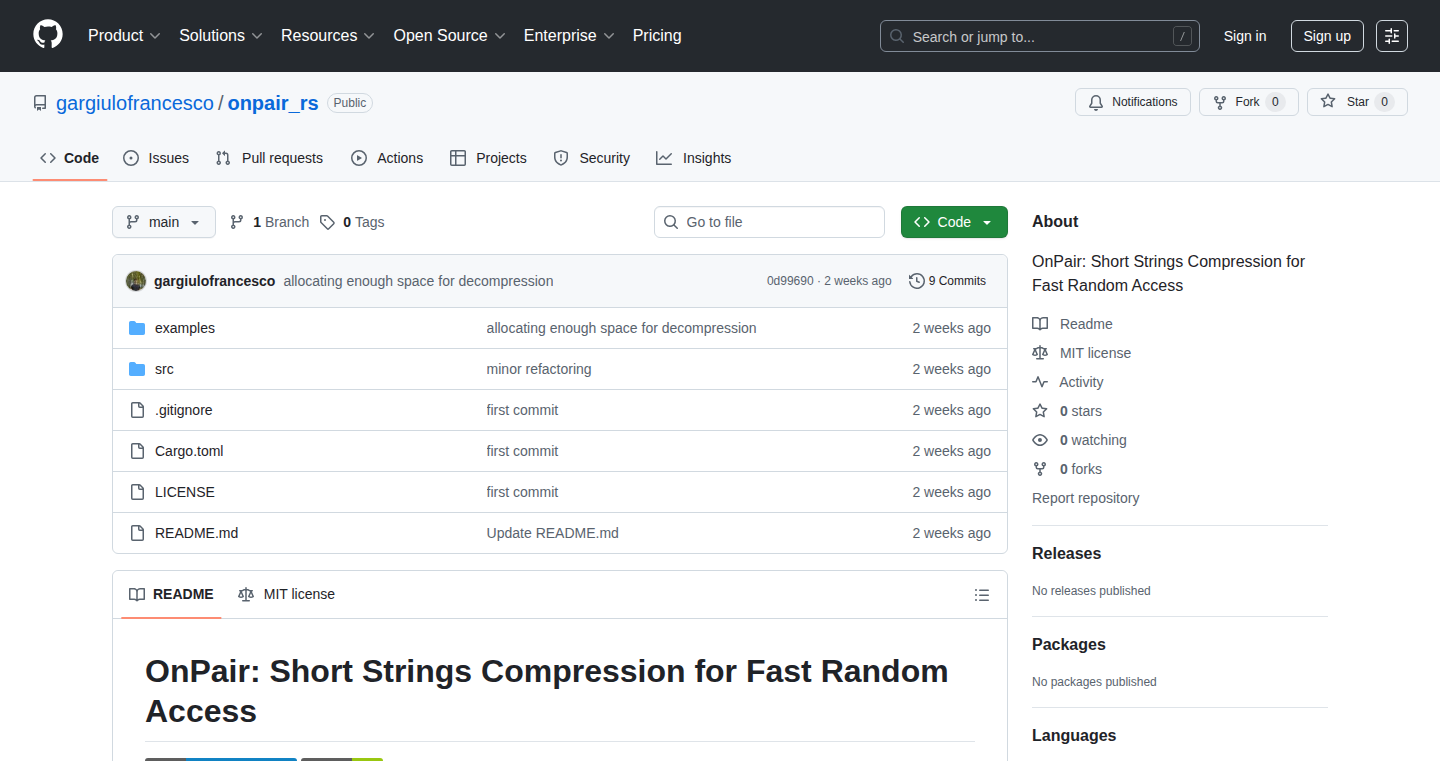Click the Go to file search field
Screen dimensions: 1440x761
770,222
